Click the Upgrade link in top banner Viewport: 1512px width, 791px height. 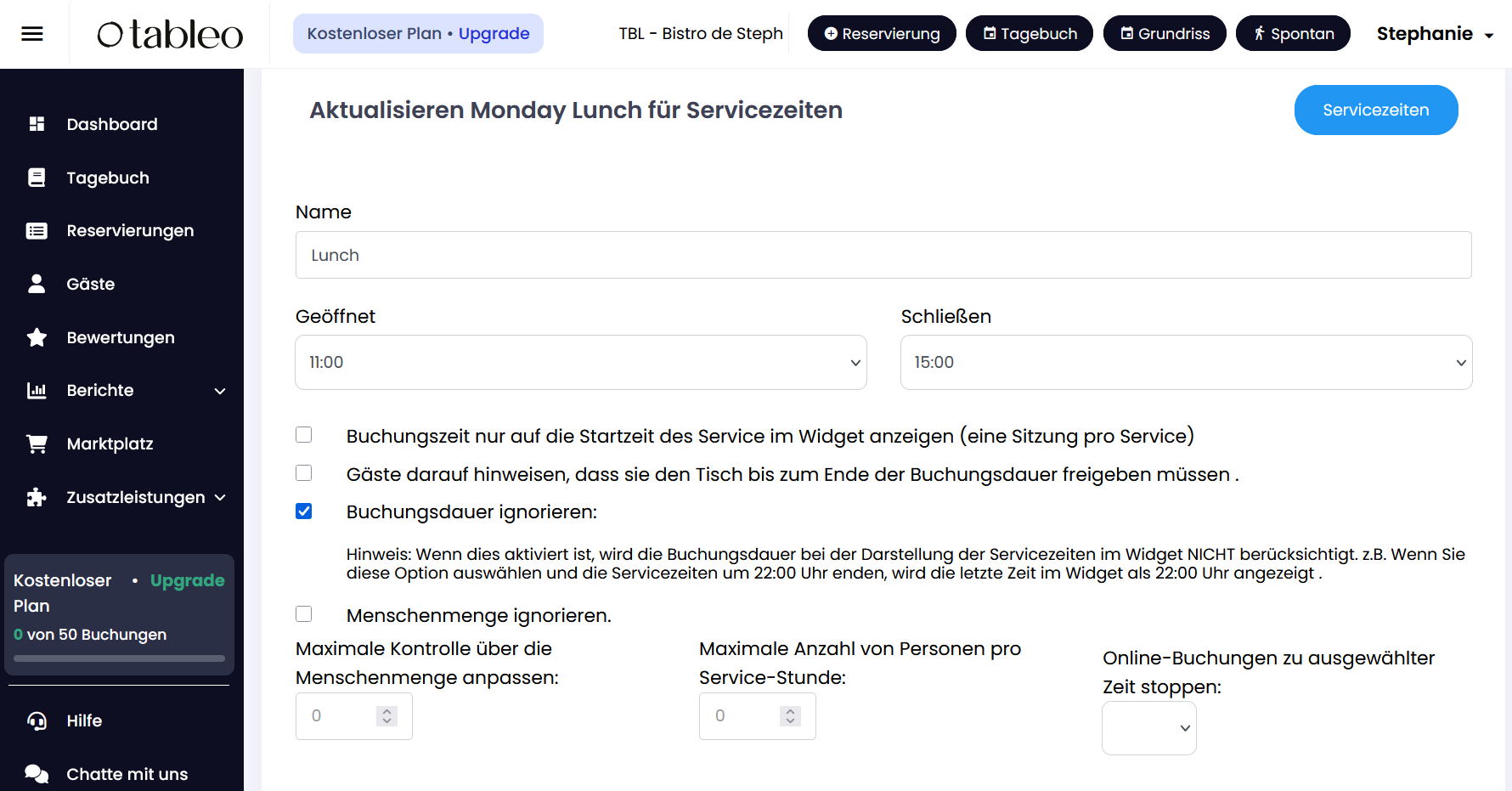click(494, 33)
